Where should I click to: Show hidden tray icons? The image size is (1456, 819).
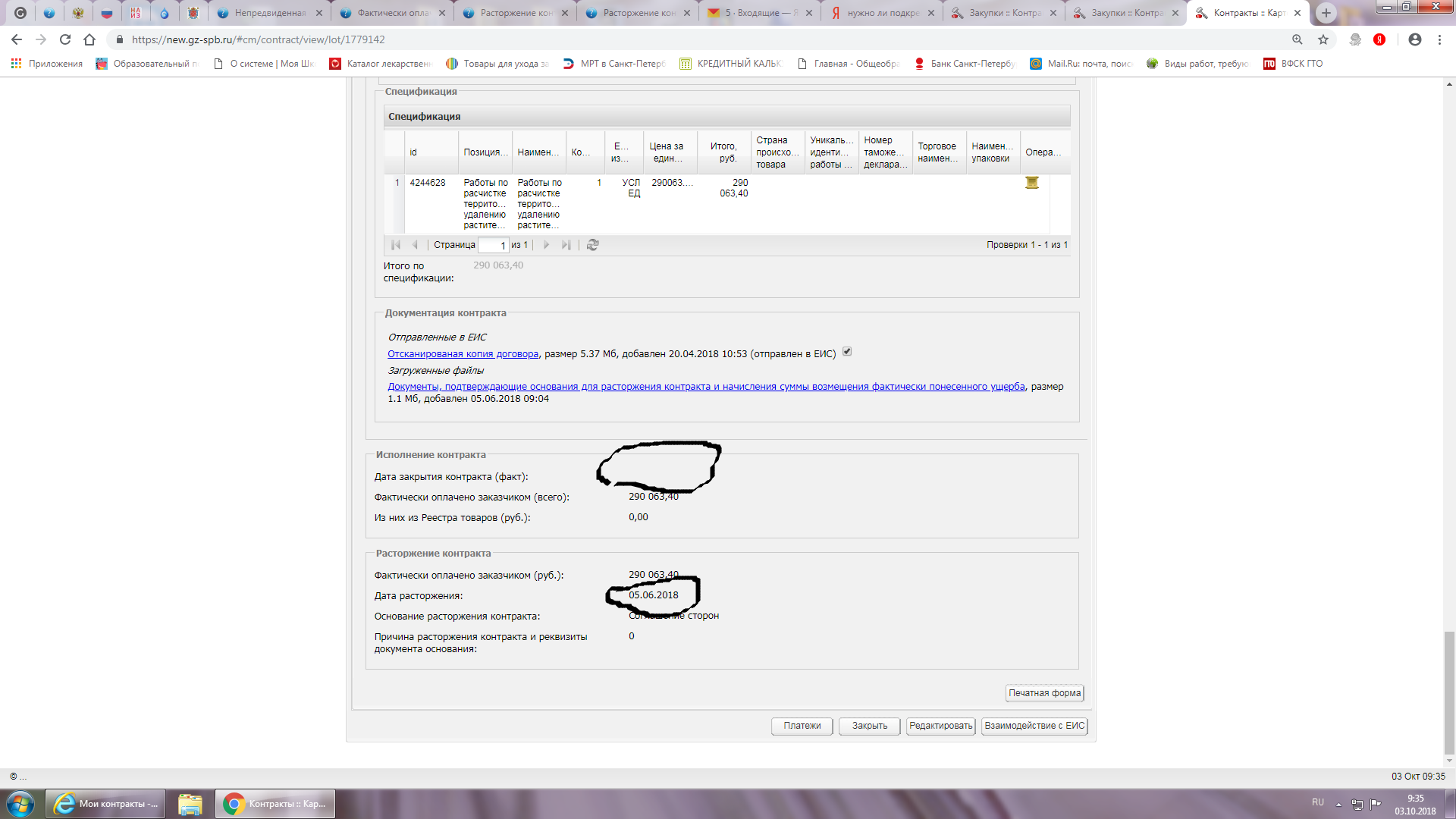(1339, 804)
